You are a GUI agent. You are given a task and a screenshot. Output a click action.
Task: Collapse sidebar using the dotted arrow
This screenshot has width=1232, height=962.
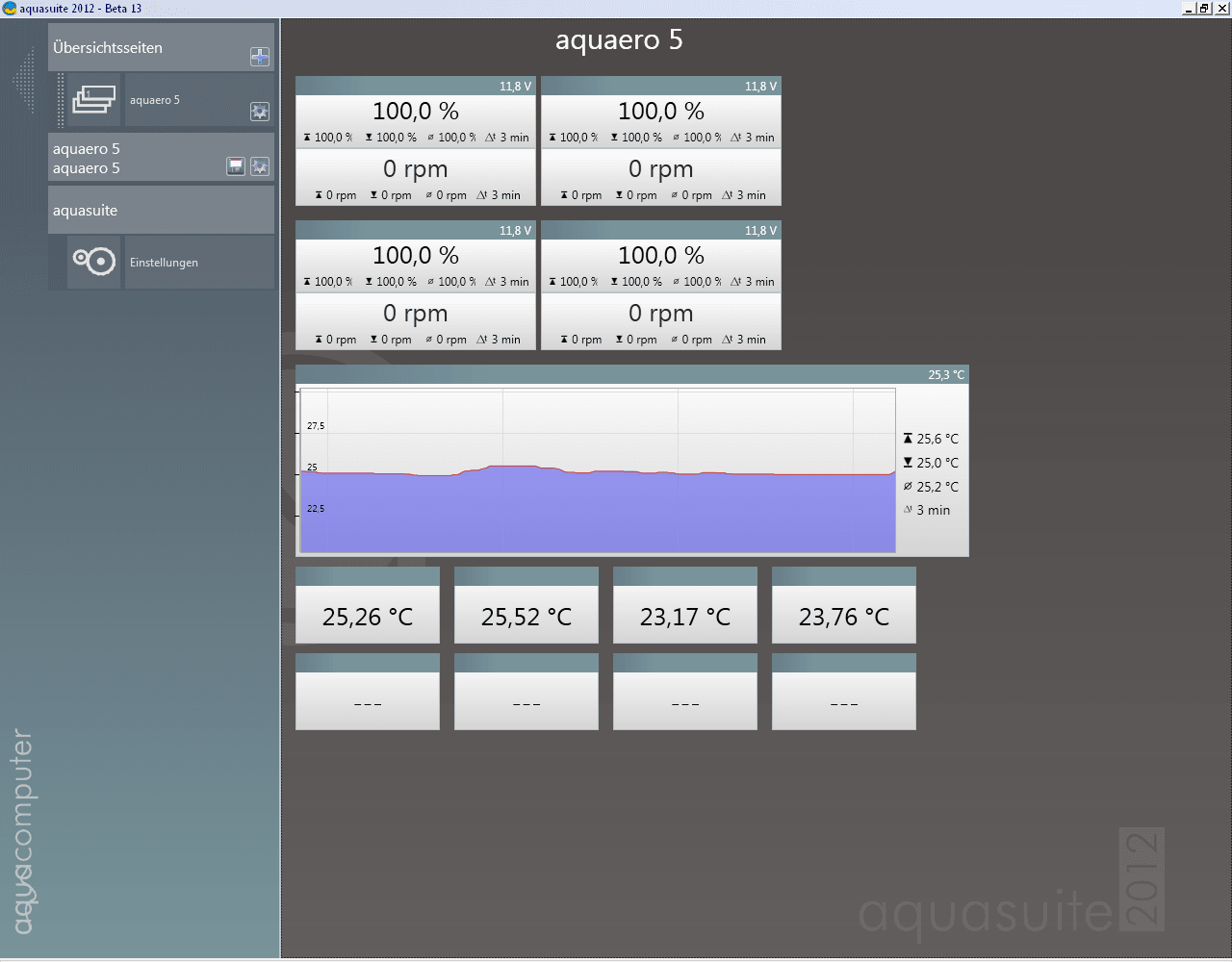click(23, 82)
